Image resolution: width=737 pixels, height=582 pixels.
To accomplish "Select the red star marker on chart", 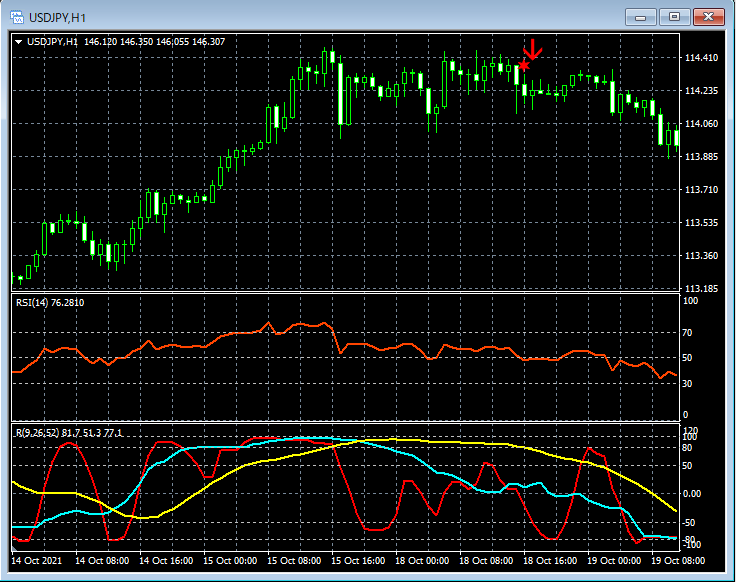I will (x=524, y=66).
